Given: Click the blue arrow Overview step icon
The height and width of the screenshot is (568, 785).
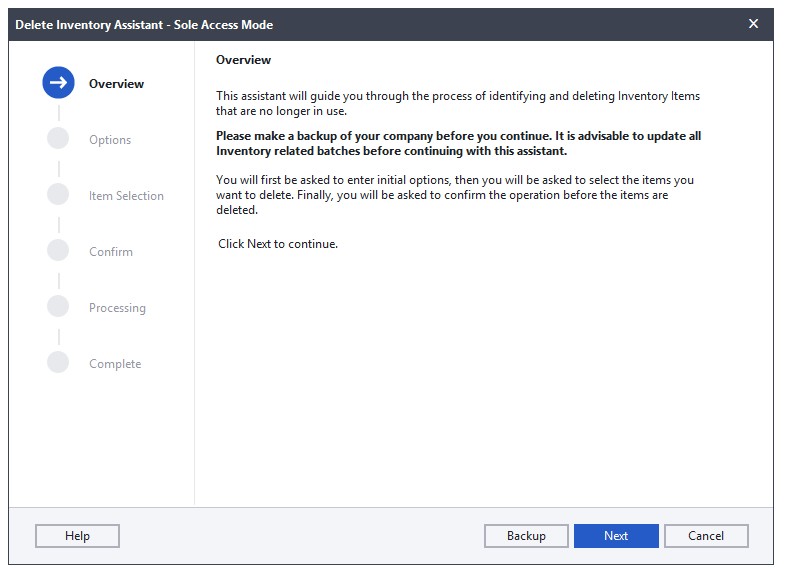Looking at the screenshot, I should pyautogui.click(x=58, y=83).
